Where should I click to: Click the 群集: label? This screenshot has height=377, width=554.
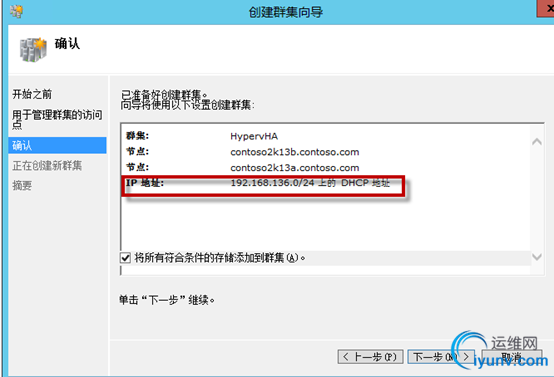[x=137, y=136]
